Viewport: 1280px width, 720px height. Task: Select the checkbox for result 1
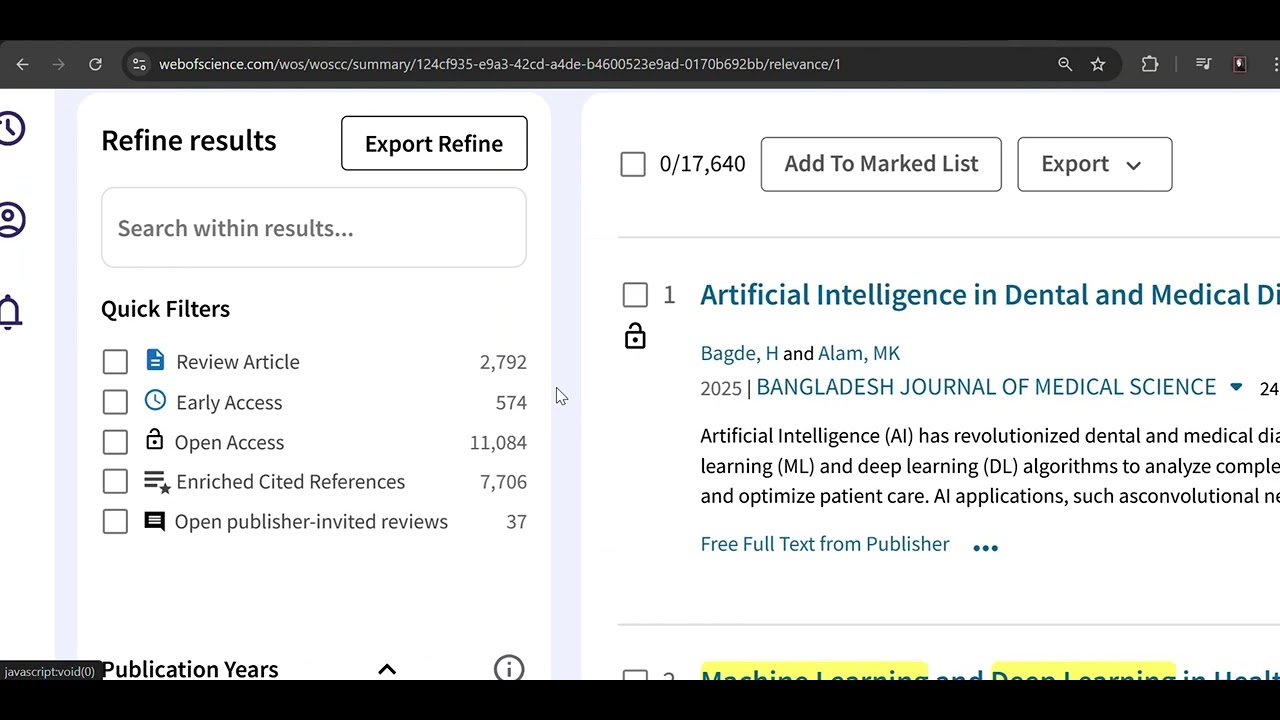635,295
